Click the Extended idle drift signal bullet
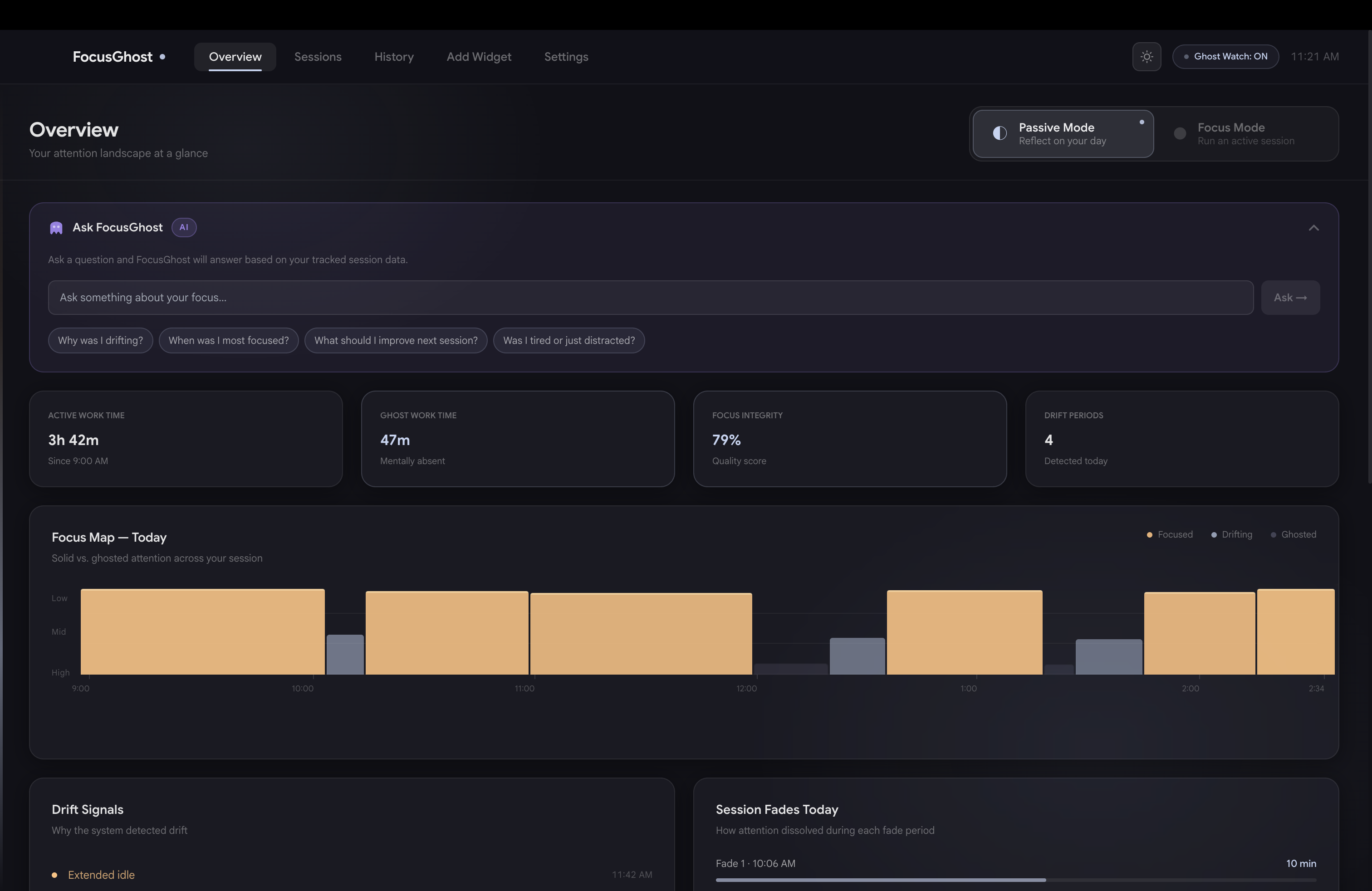Image resolution: width=1372 pixels, height=891 pixels. coord(55,875)
